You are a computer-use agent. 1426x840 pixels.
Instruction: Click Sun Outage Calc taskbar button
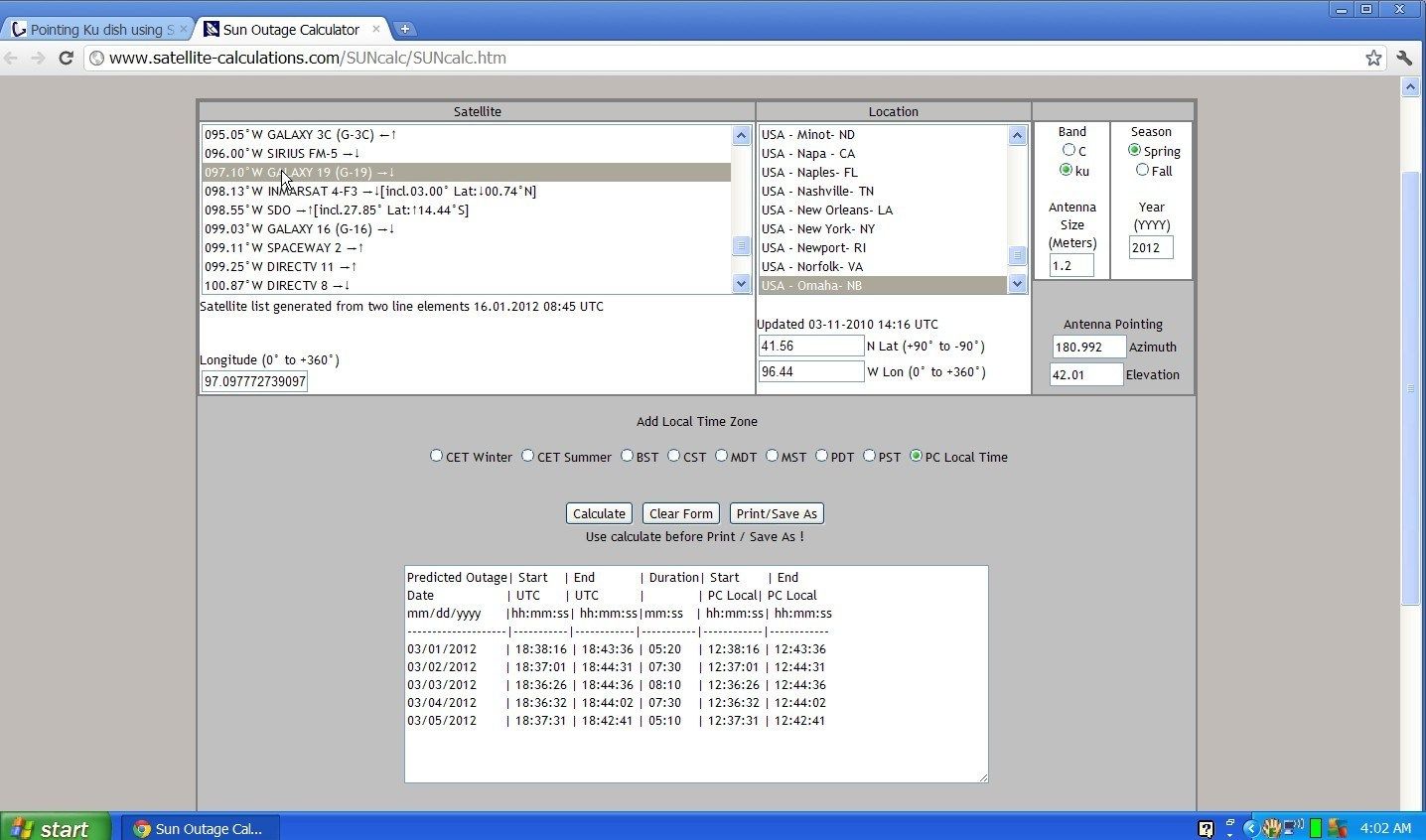(x=200, y=828)
